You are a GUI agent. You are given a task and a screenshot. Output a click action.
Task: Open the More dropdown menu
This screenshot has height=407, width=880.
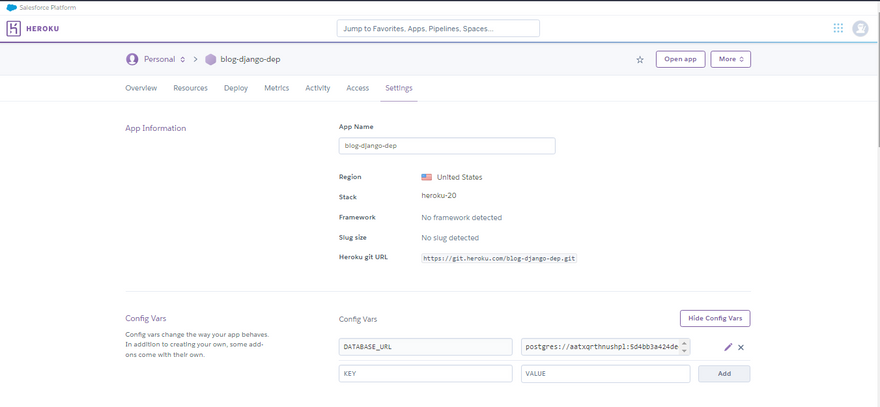730,59
